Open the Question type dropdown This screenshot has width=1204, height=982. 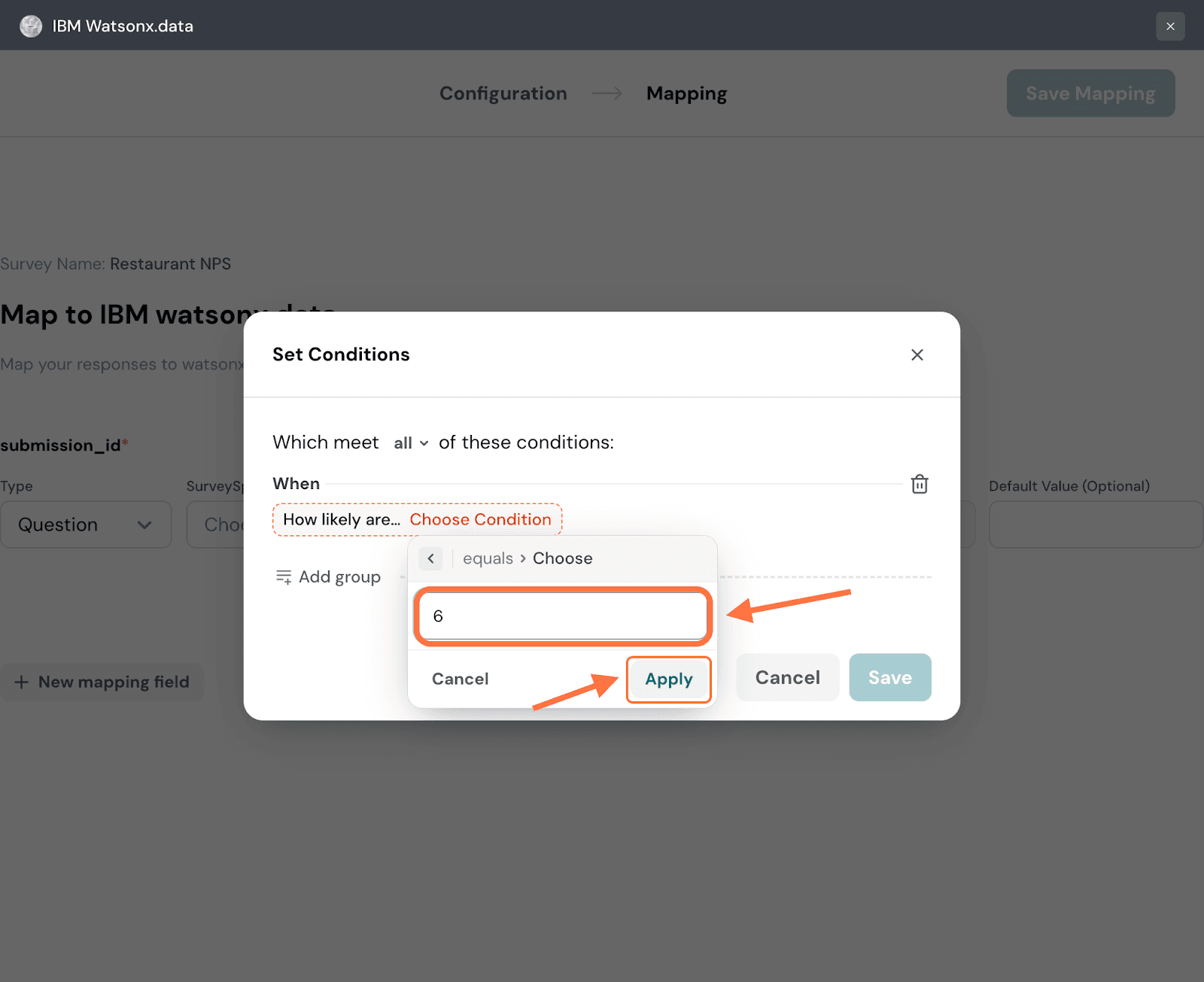86,524
